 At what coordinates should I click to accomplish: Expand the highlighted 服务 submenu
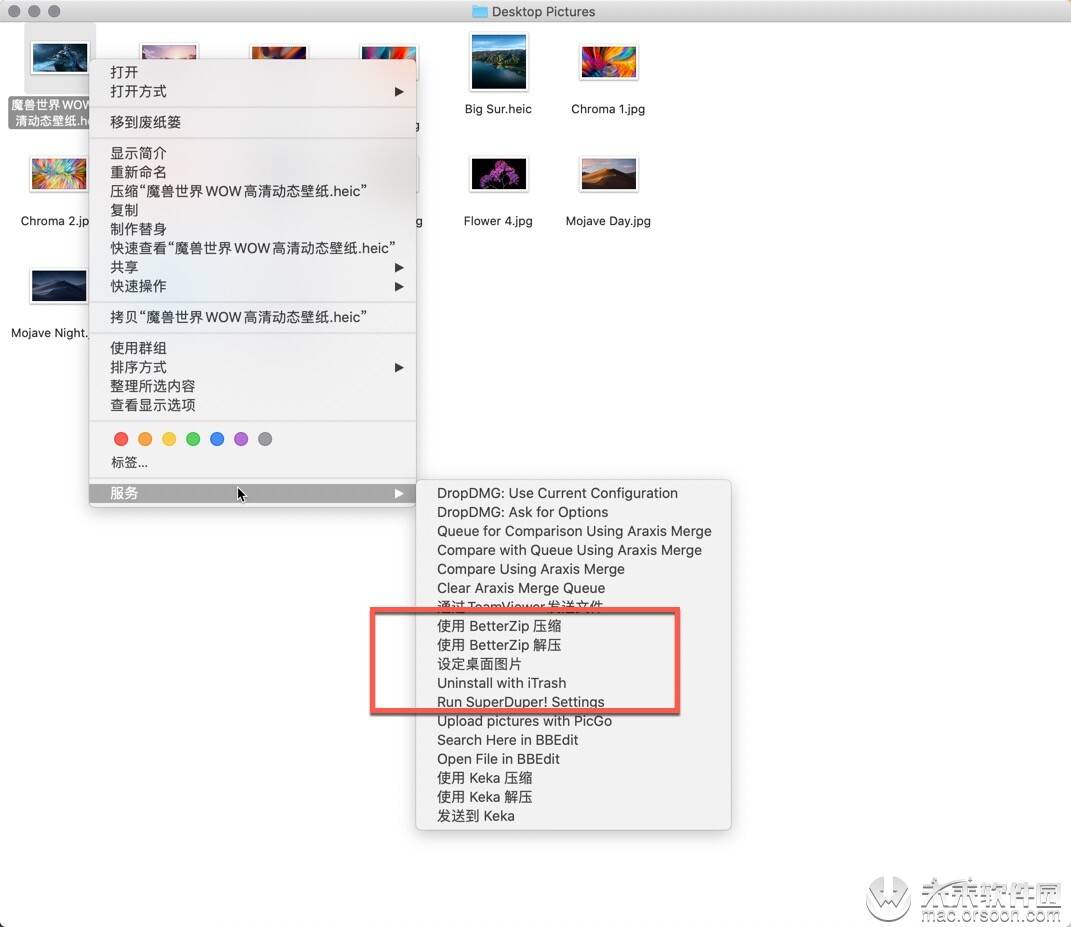point(253,493)
